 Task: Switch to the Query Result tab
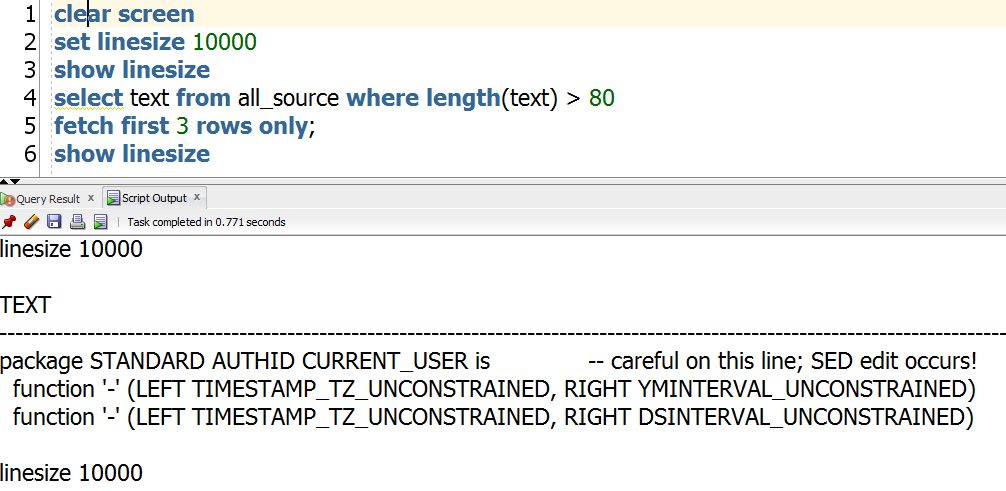click(48, 198)
